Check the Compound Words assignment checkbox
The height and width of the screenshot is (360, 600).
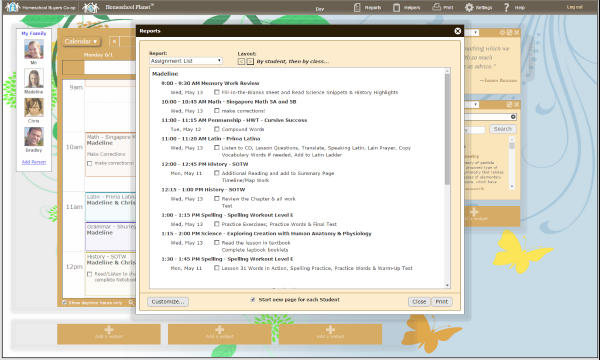217,129
